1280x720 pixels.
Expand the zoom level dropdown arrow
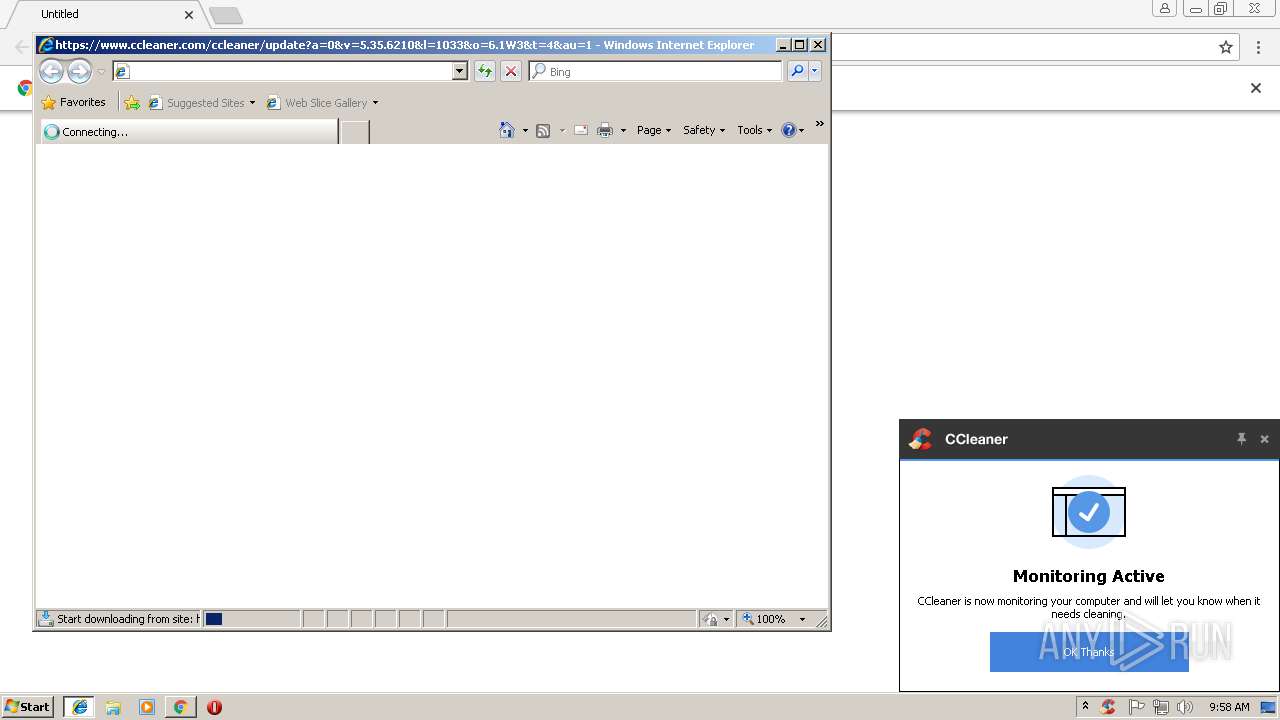[802, 619]
